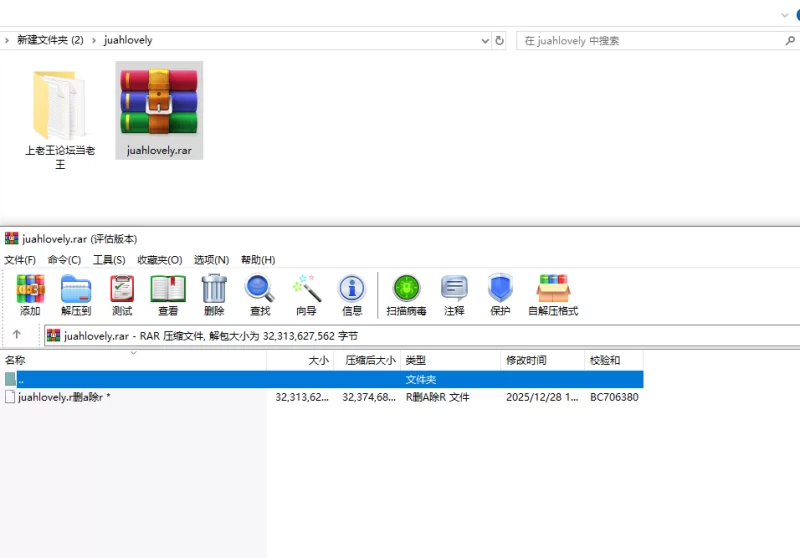Select the juahlovely.r删a除r file row
Image resolution: width=800 pixels, height=558 pixels.
click(x=321, y=397)
